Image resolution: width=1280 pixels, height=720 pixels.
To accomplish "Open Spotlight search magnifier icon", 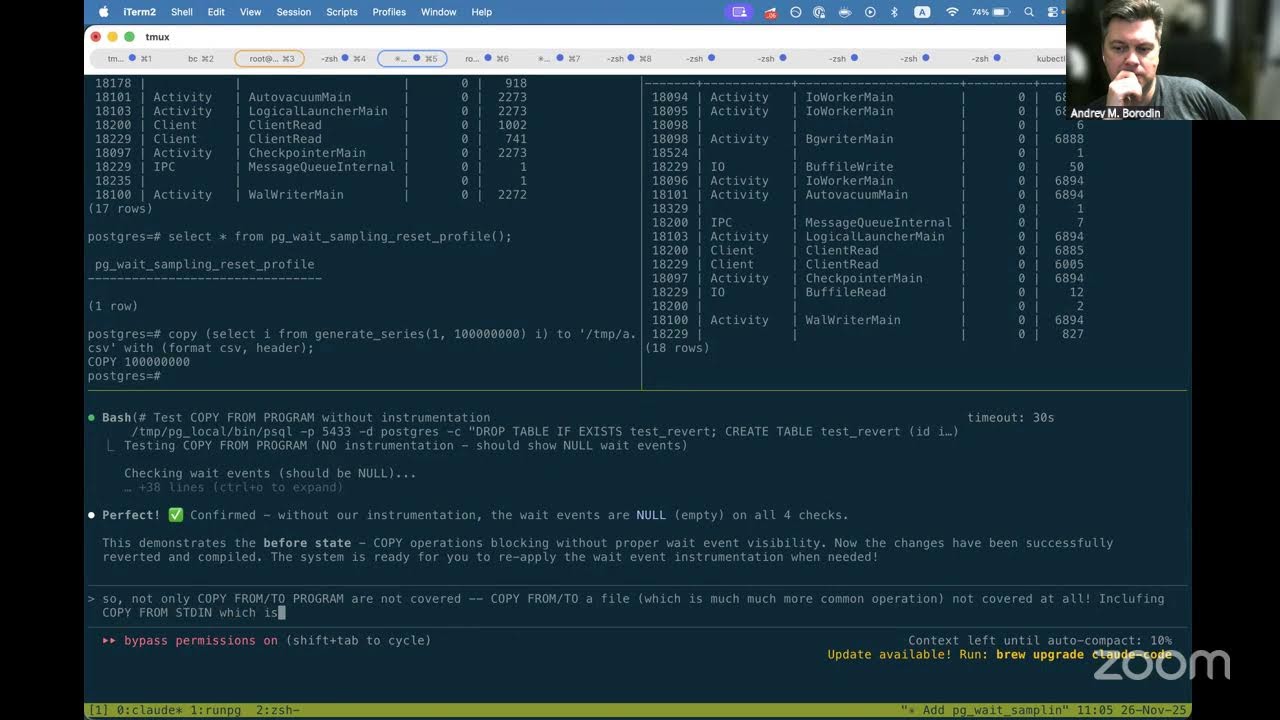I will pos(1029,12).
